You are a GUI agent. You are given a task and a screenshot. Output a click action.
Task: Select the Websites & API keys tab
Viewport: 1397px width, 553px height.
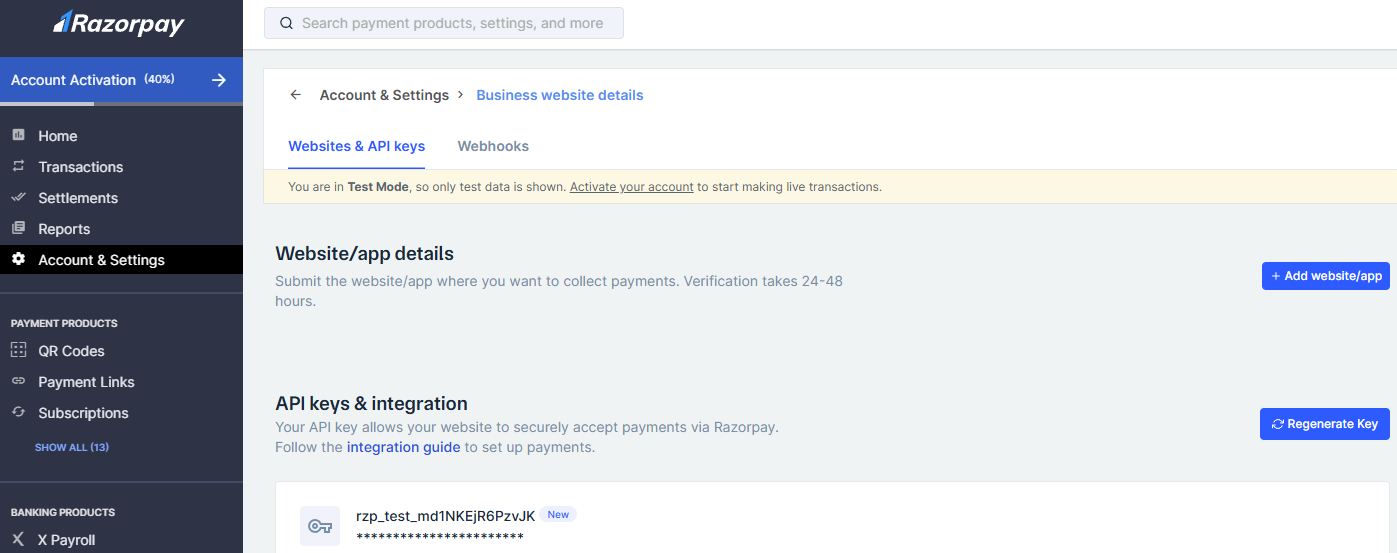356,146
